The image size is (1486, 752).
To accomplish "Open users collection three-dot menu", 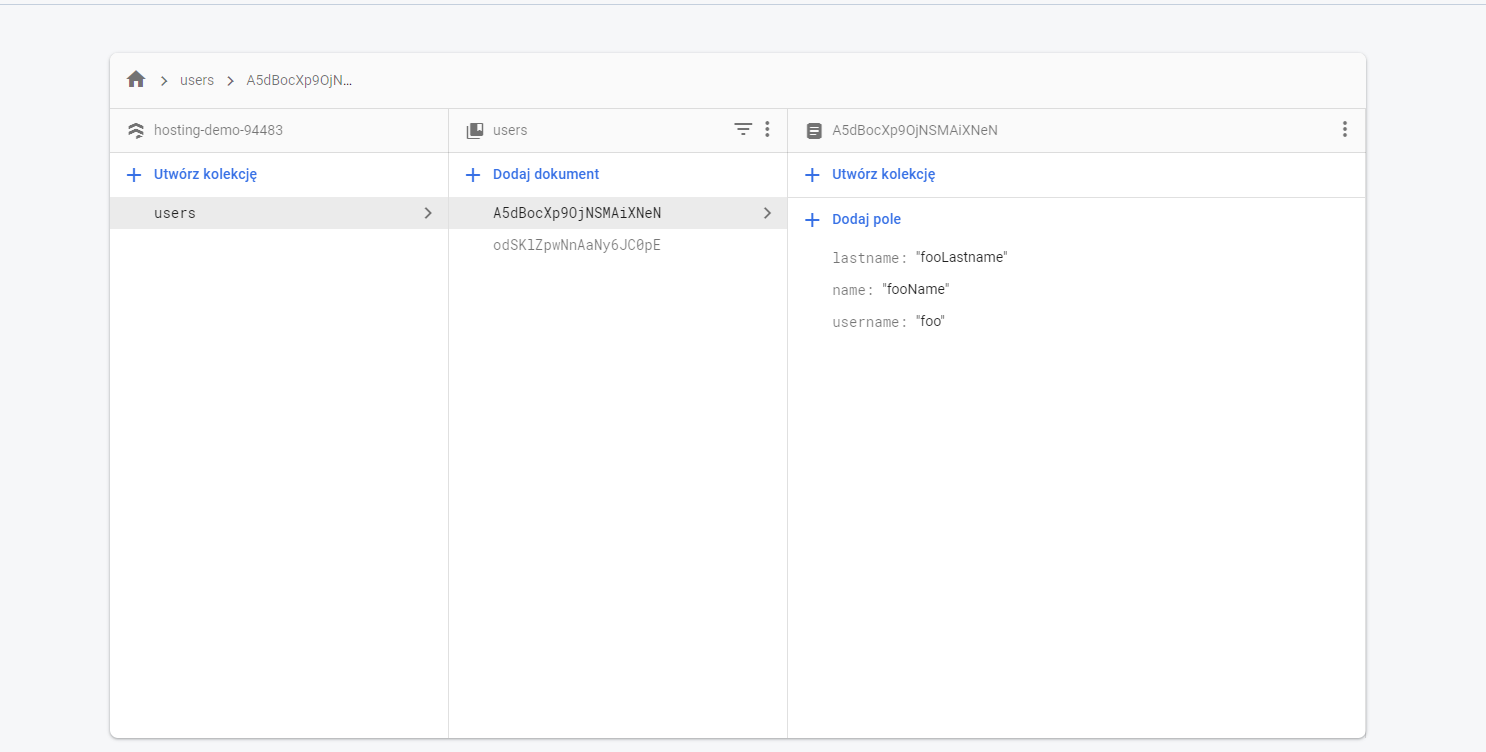I will click(x=767, y=130).
